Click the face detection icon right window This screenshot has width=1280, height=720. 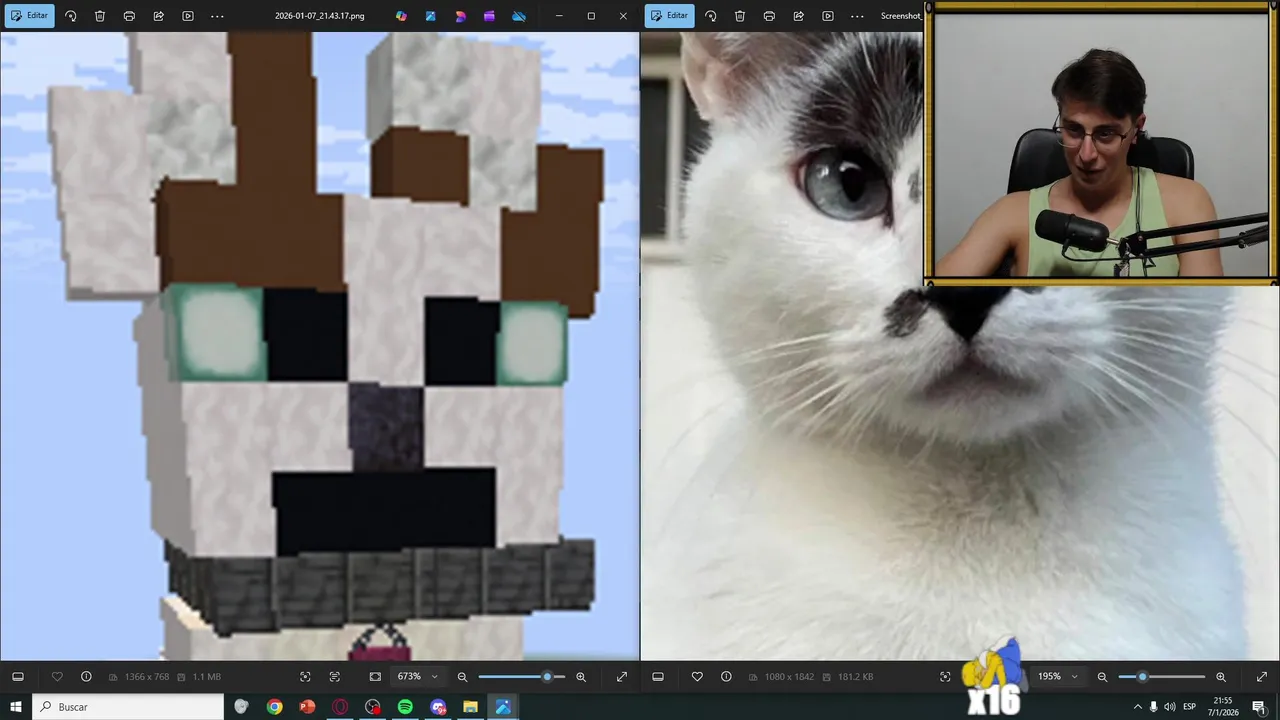click(x=945, y=677)
